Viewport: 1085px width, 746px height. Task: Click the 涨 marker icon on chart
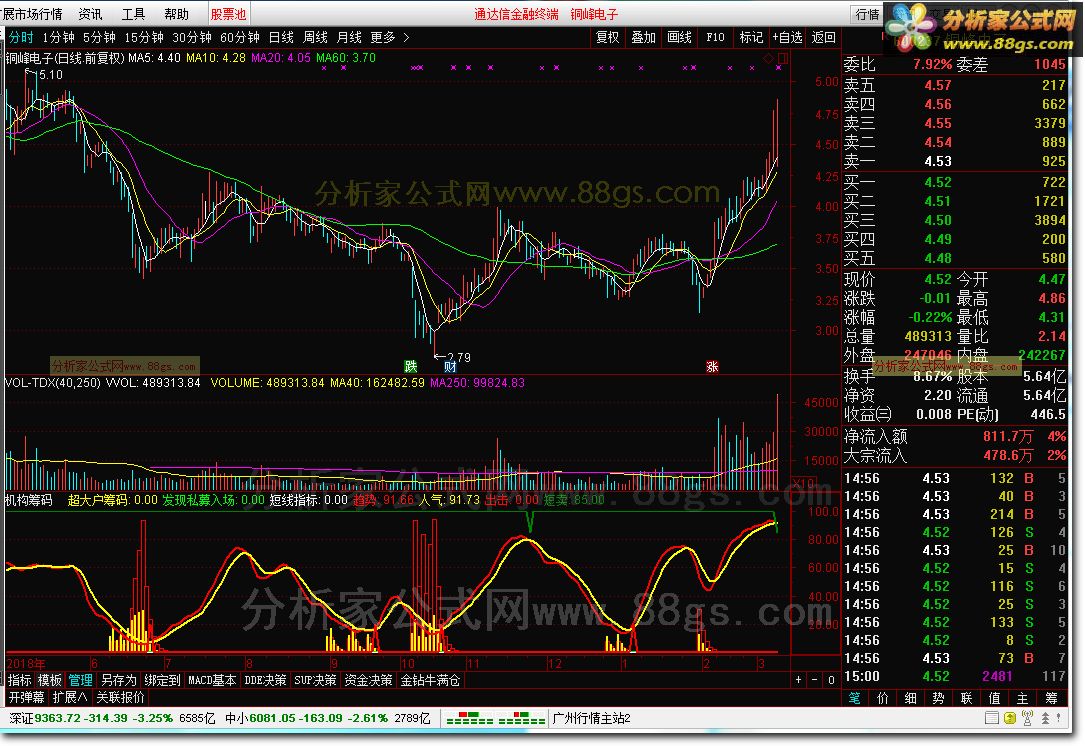(x=712, y=366)
